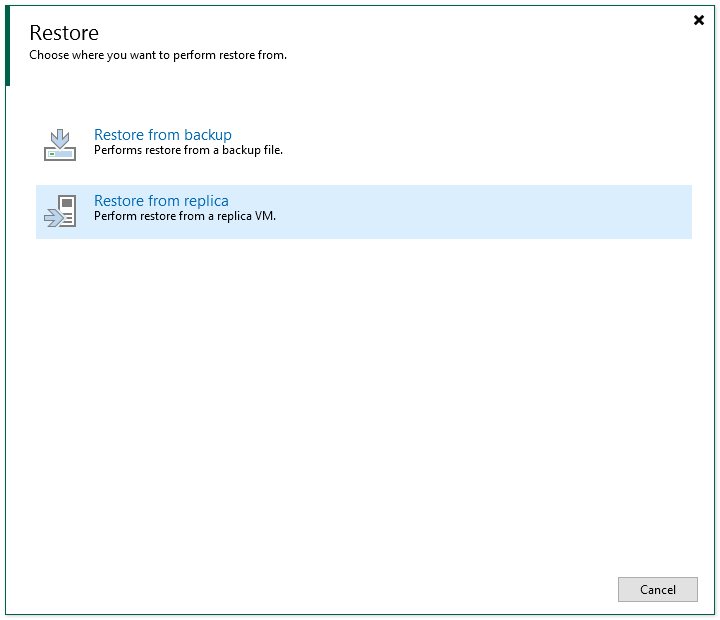Viewport: 720px width, 620px height.
Task: Click the down arrow on the backup icon
Action: [60, 136]
